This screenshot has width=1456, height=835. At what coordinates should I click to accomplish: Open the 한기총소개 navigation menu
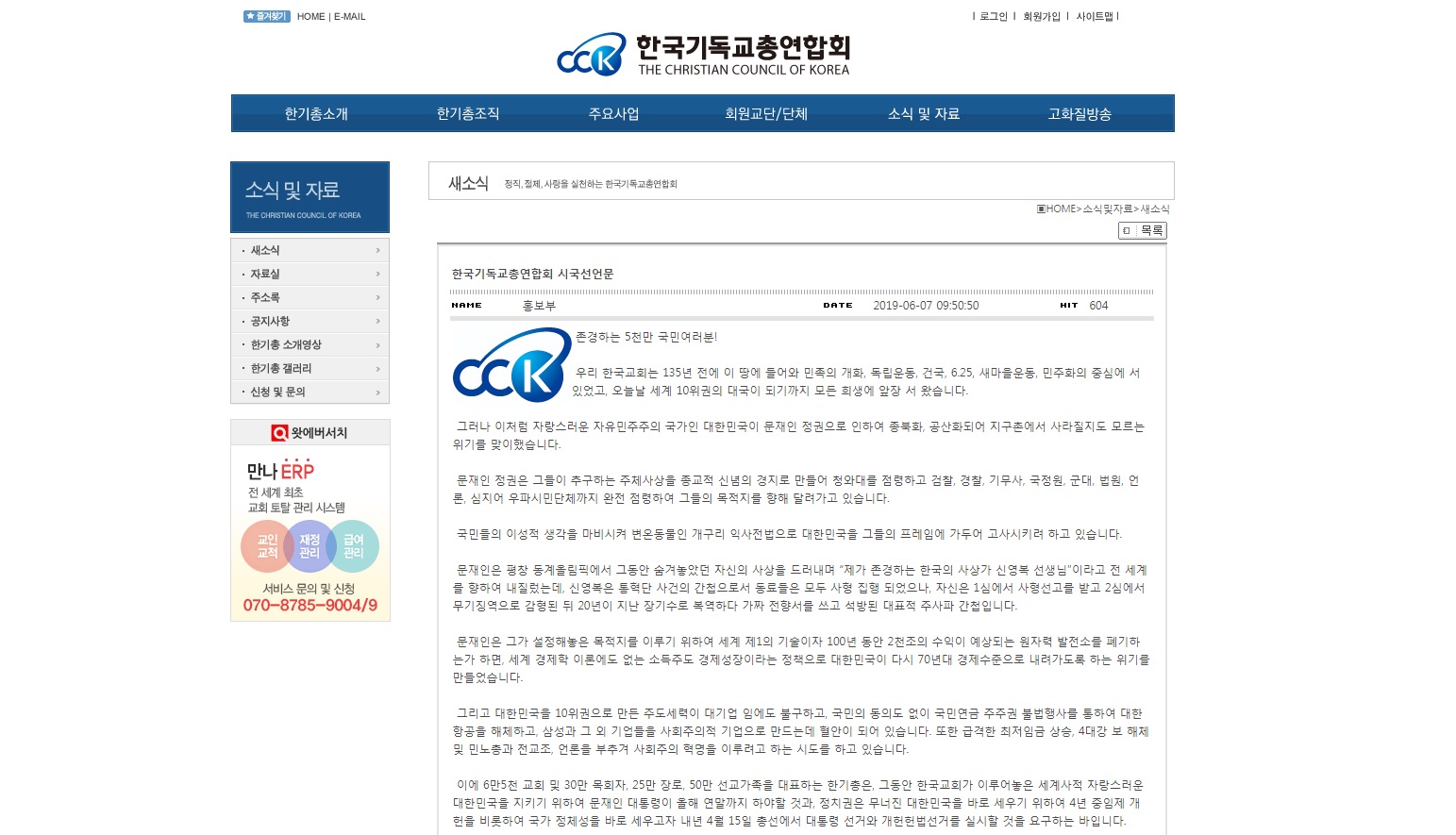tap(316, 114)
